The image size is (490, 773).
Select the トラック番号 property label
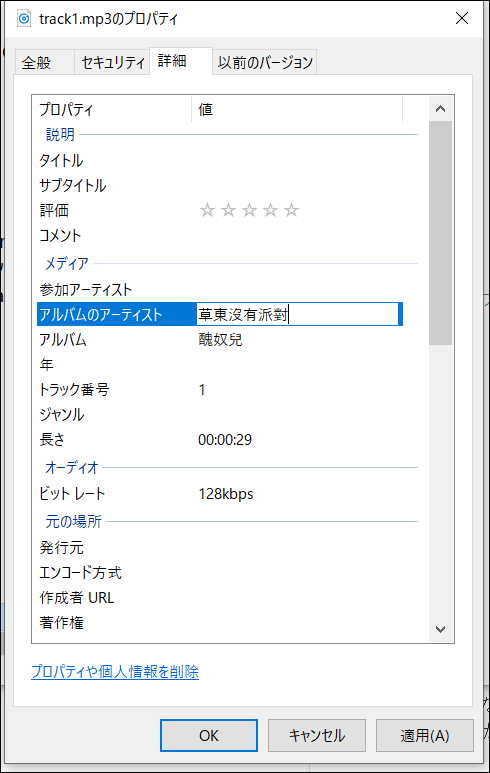(74, 390)
